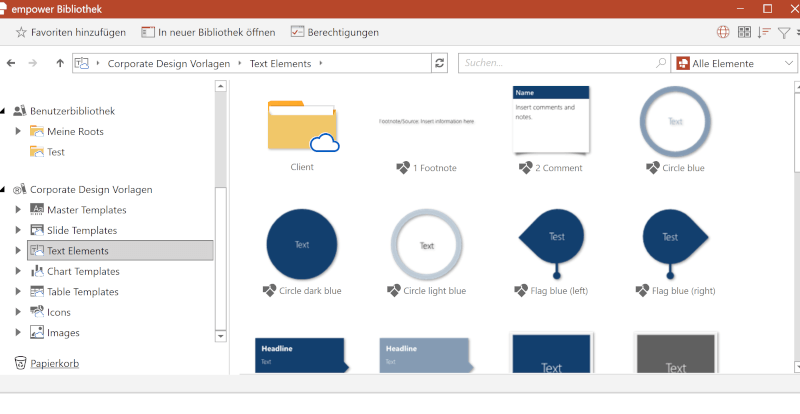This screenshot has height=414, width=800.
Task: Click the Papierkorb trash bin icon
Action: point(20,363)
